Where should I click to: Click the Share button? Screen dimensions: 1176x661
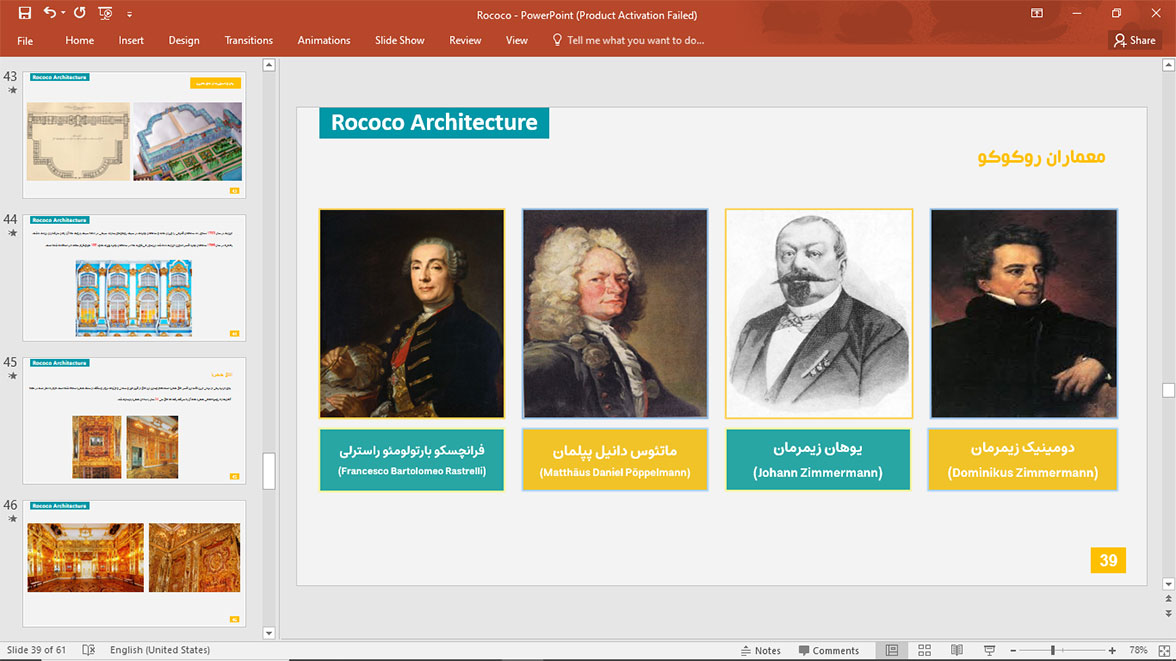point(1135,41)
